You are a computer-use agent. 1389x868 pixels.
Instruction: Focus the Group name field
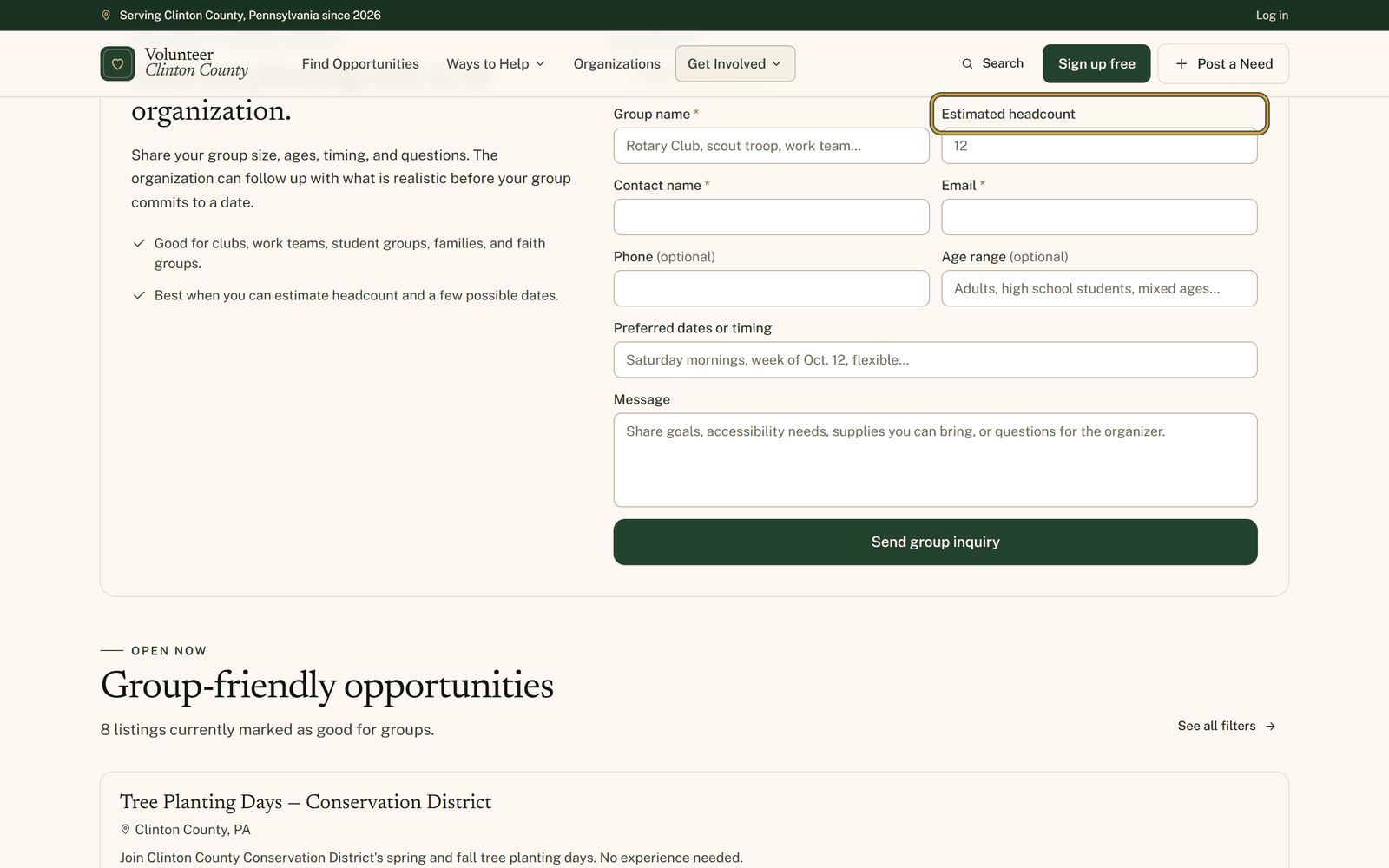pyautogui.click(x=771, y=146)
